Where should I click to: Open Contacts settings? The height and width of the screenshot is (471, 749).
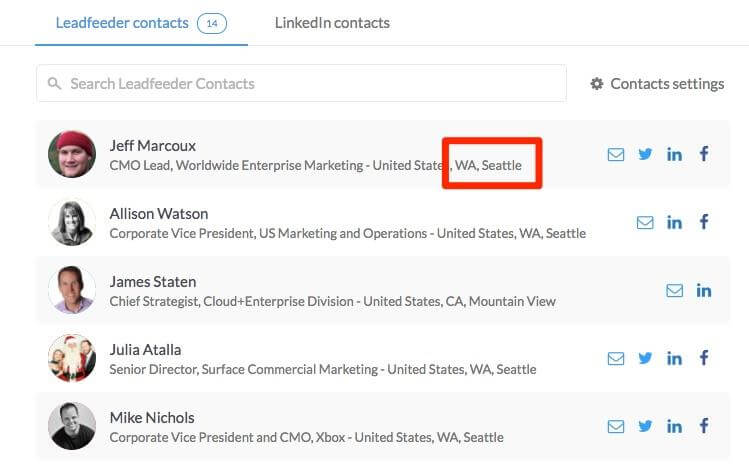click(x=657, y=84)
